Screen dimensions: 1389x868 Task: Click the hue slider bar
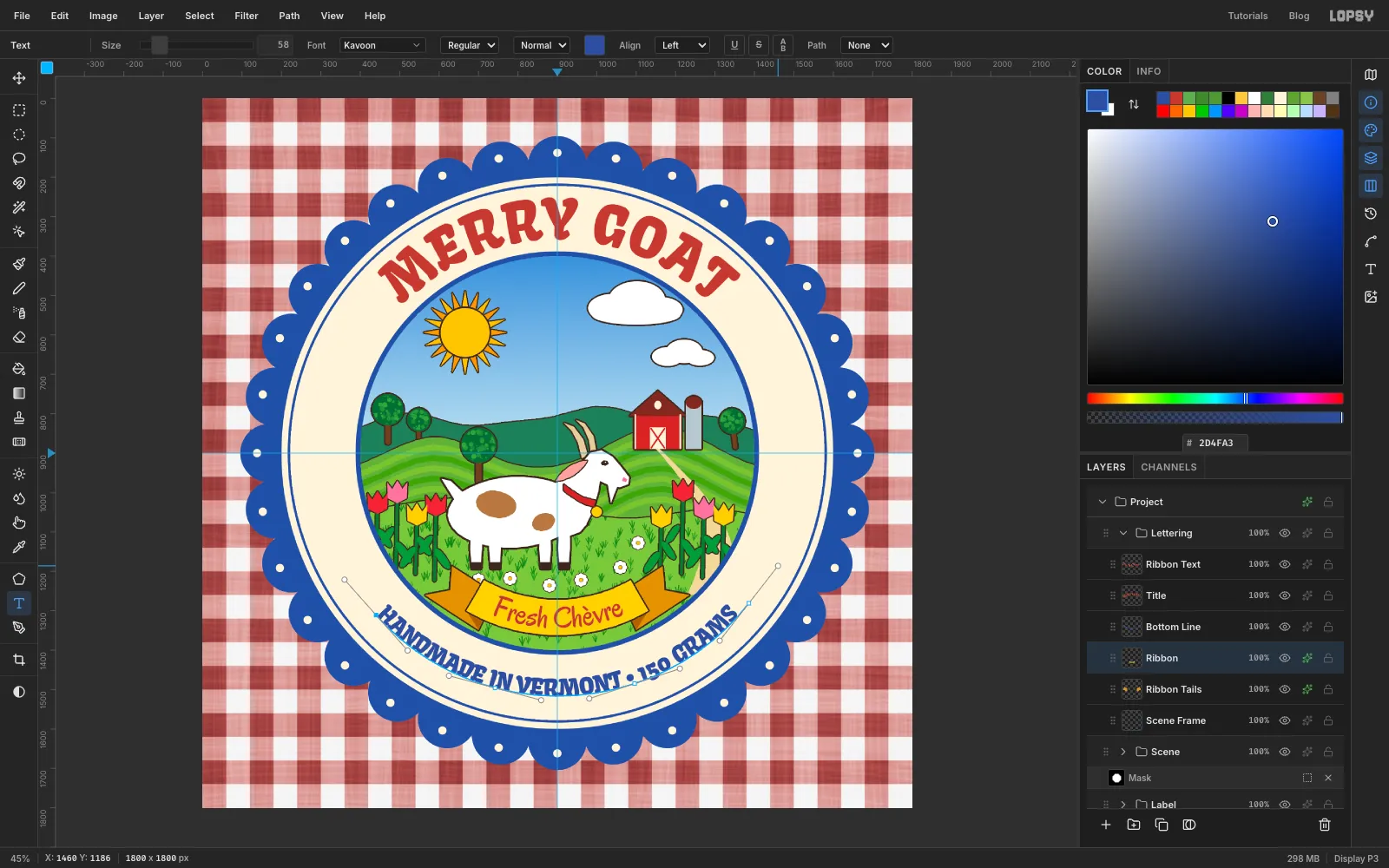pos(1215,398)
